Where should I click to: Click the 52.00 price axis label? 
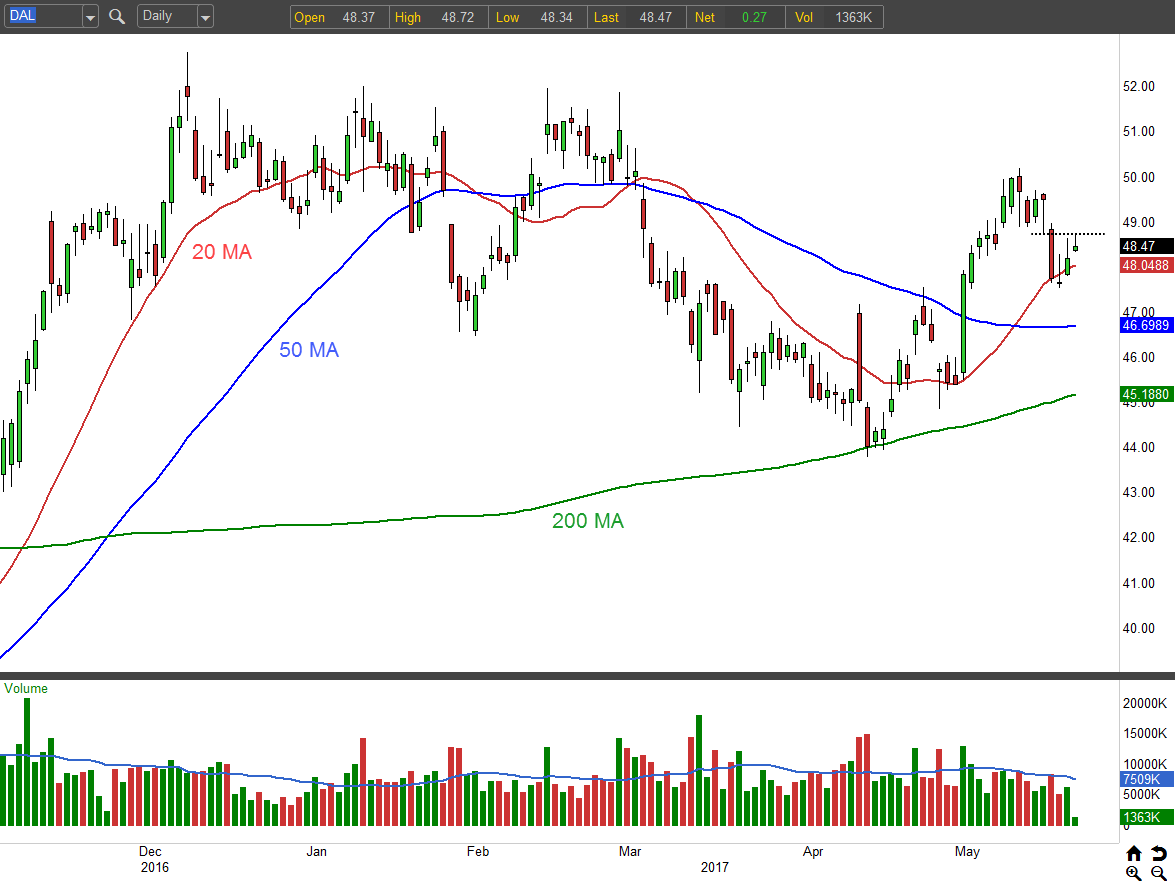coord(1138,87)
